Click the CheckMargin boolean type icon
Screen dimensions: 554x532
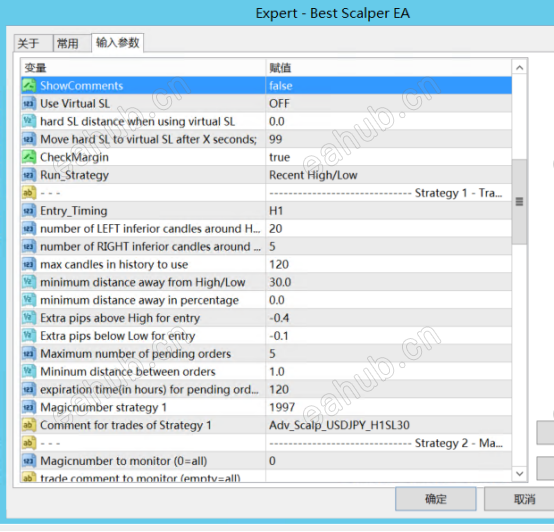coord(29,157)
